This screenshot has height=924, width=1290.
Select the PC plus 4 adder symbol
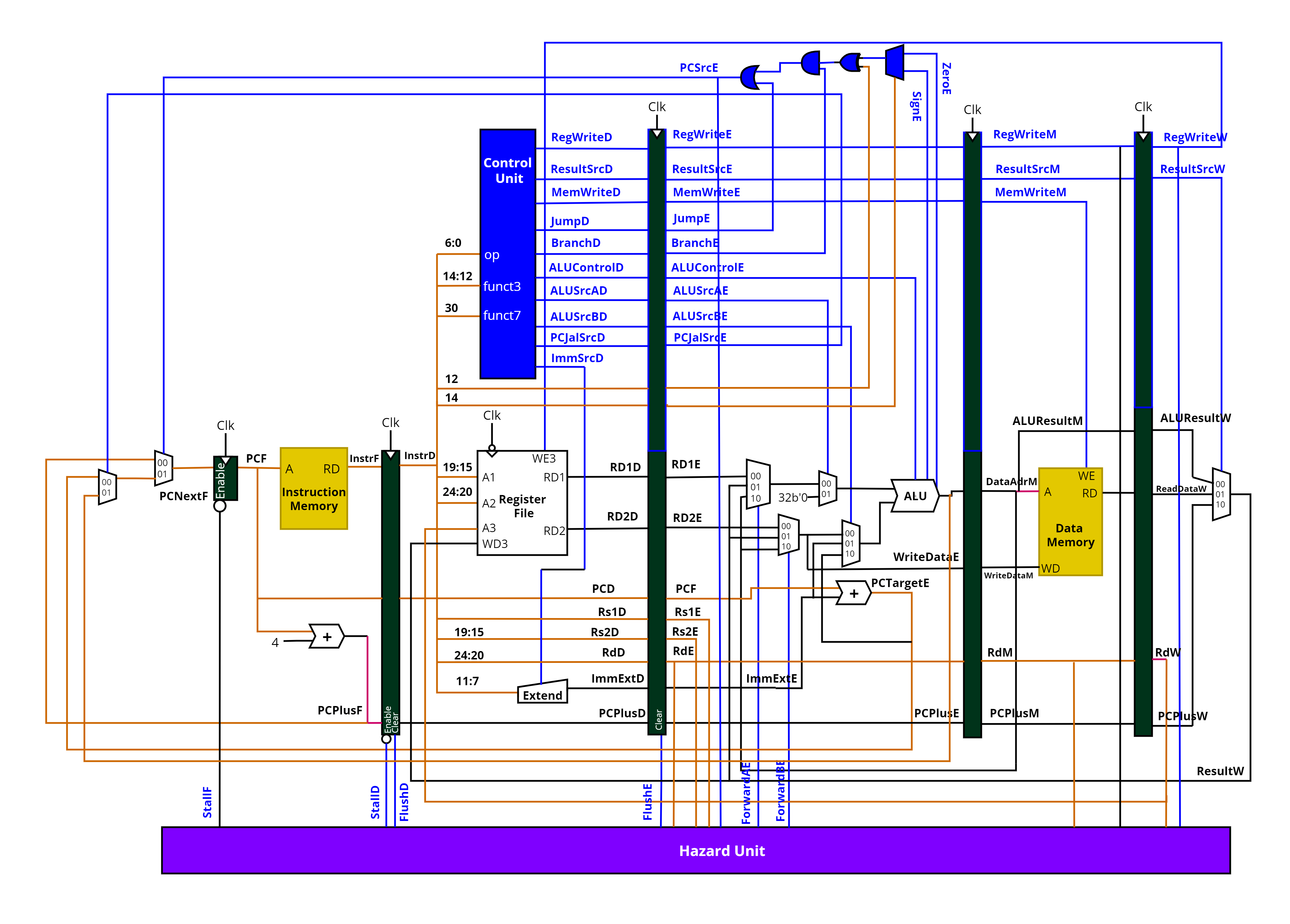click(x=327, y=636)
